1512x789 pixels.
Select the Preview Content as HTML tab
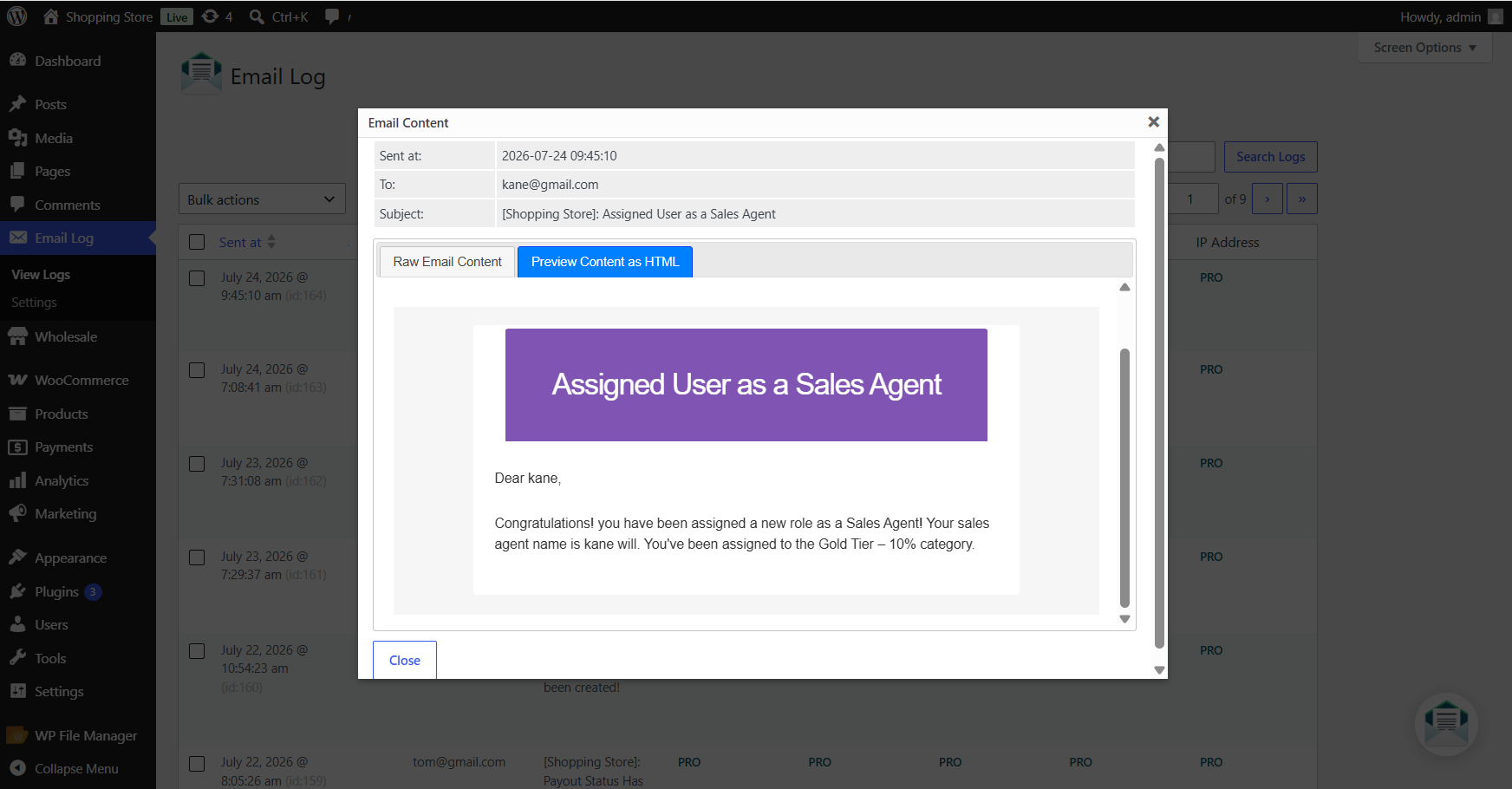(x=605, y=262)
